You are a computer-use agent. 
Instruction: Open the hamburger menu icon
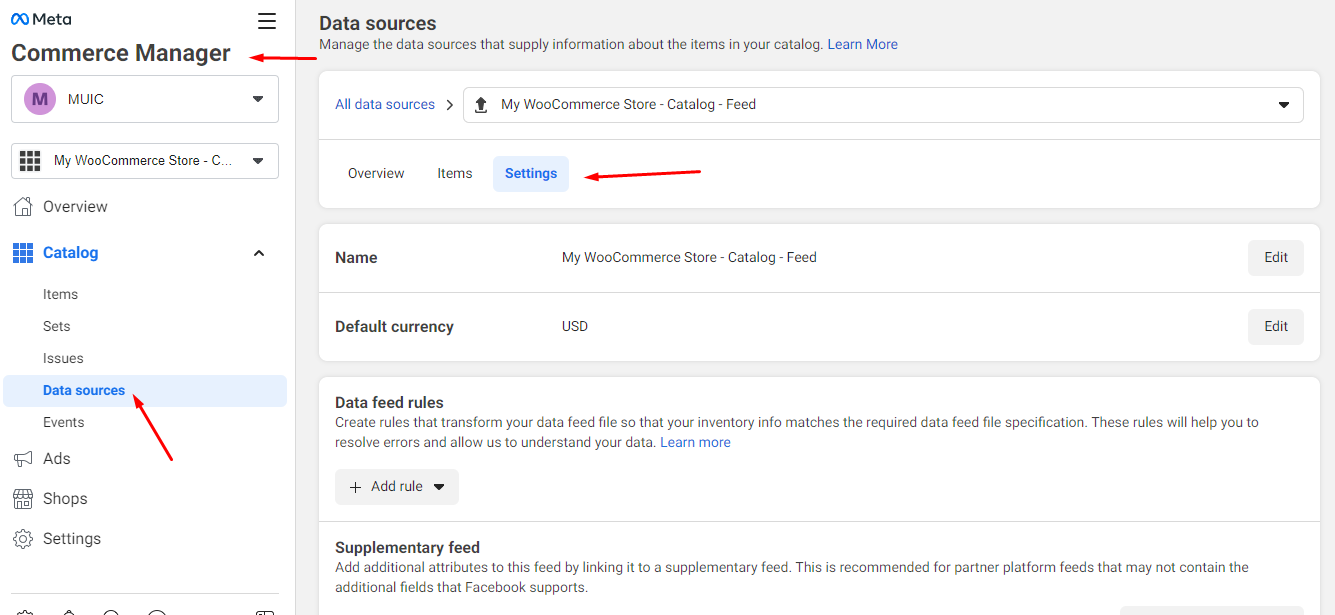click(267, 21)
